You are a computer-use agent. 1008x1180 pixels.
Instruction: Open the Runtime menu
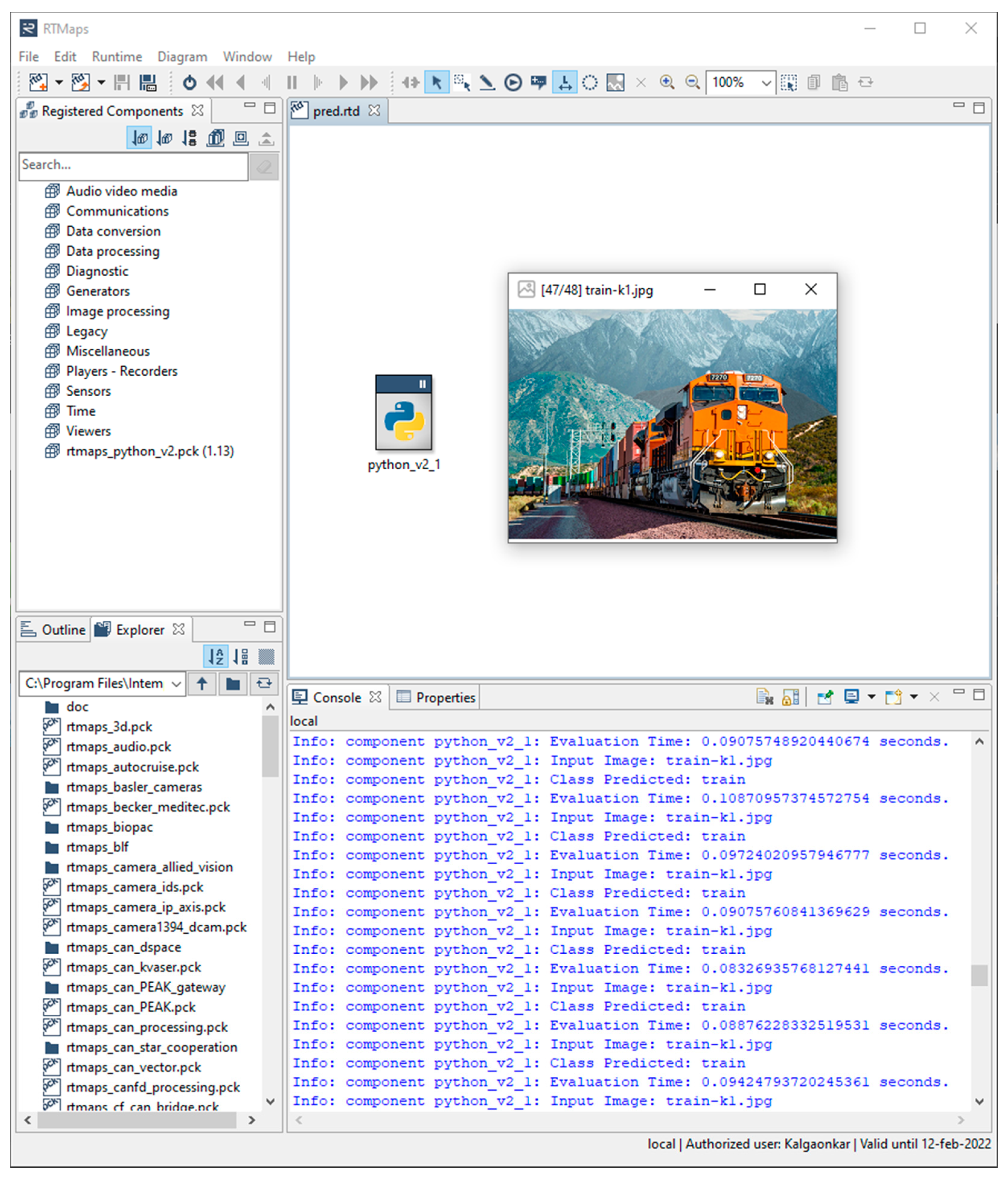(x=117, y=56)
